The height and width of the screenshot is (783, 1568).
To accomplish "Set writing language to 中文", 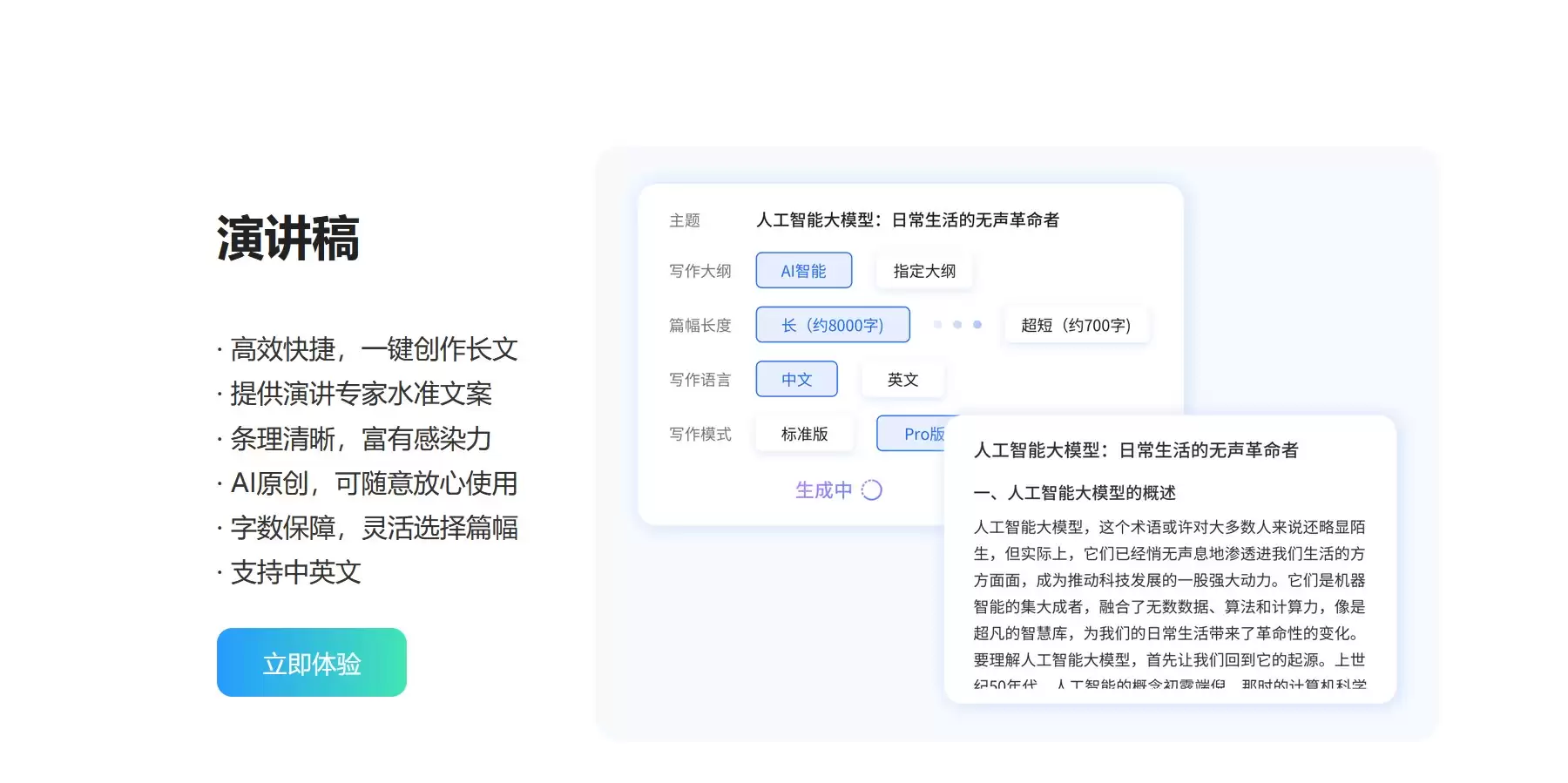I will coord(796,380).
